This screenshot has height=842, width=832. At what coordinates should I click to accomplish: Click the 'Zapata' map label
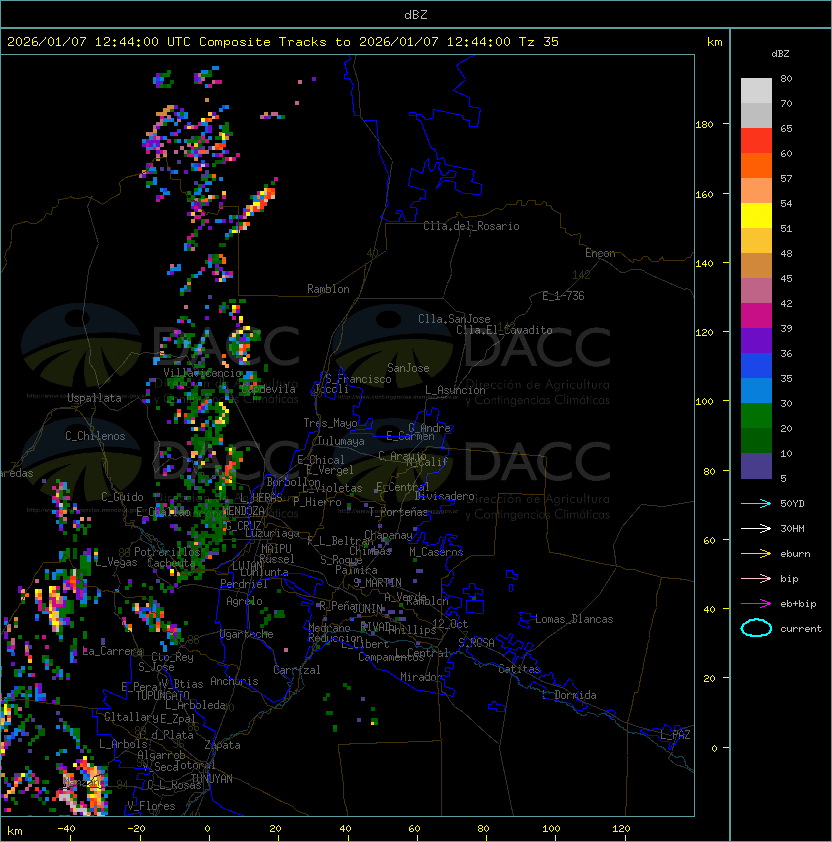tap(222, 745)
